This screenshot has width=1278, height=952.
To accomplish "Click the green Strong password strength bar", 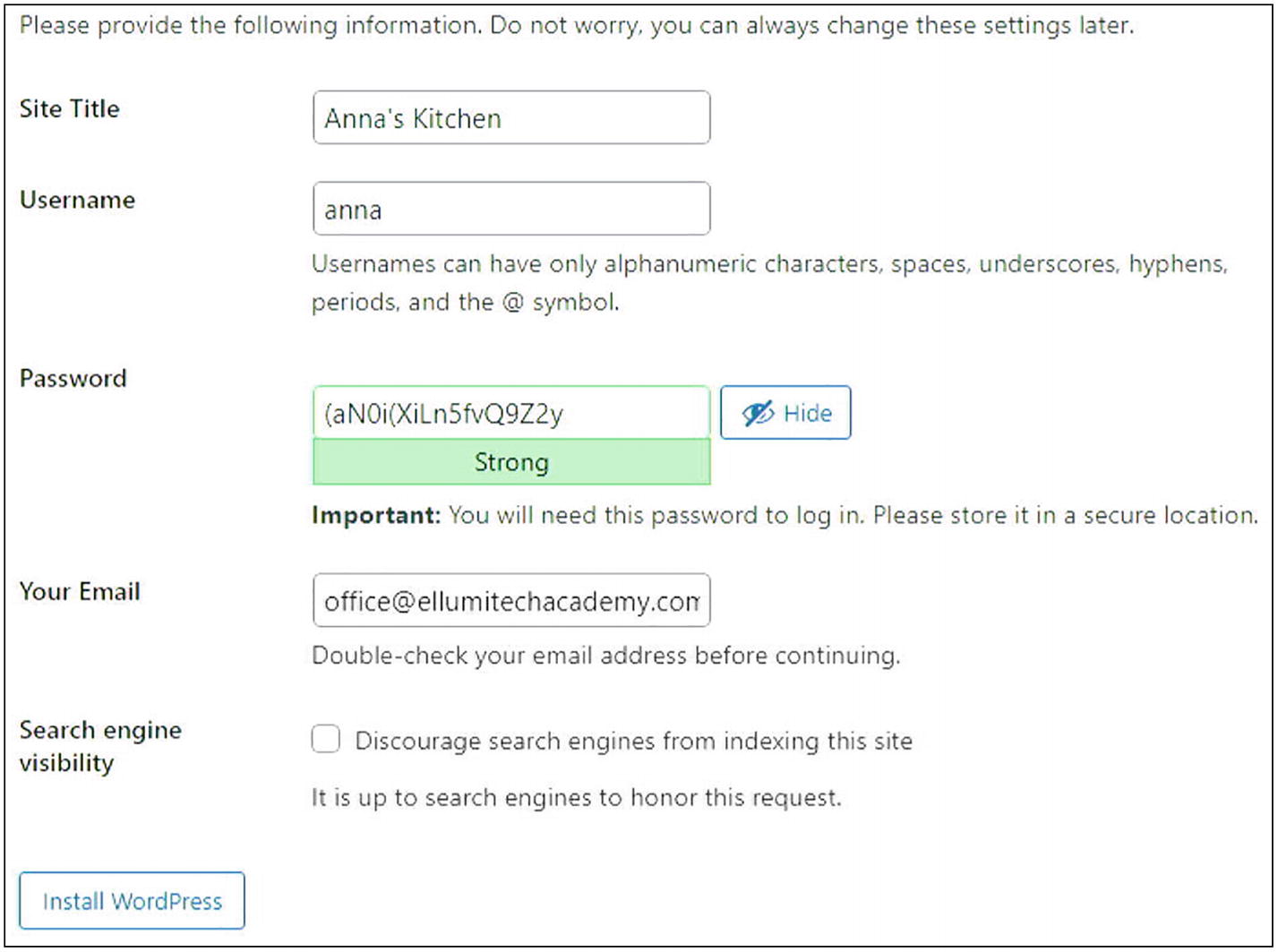I will click(x=510, y=462).
